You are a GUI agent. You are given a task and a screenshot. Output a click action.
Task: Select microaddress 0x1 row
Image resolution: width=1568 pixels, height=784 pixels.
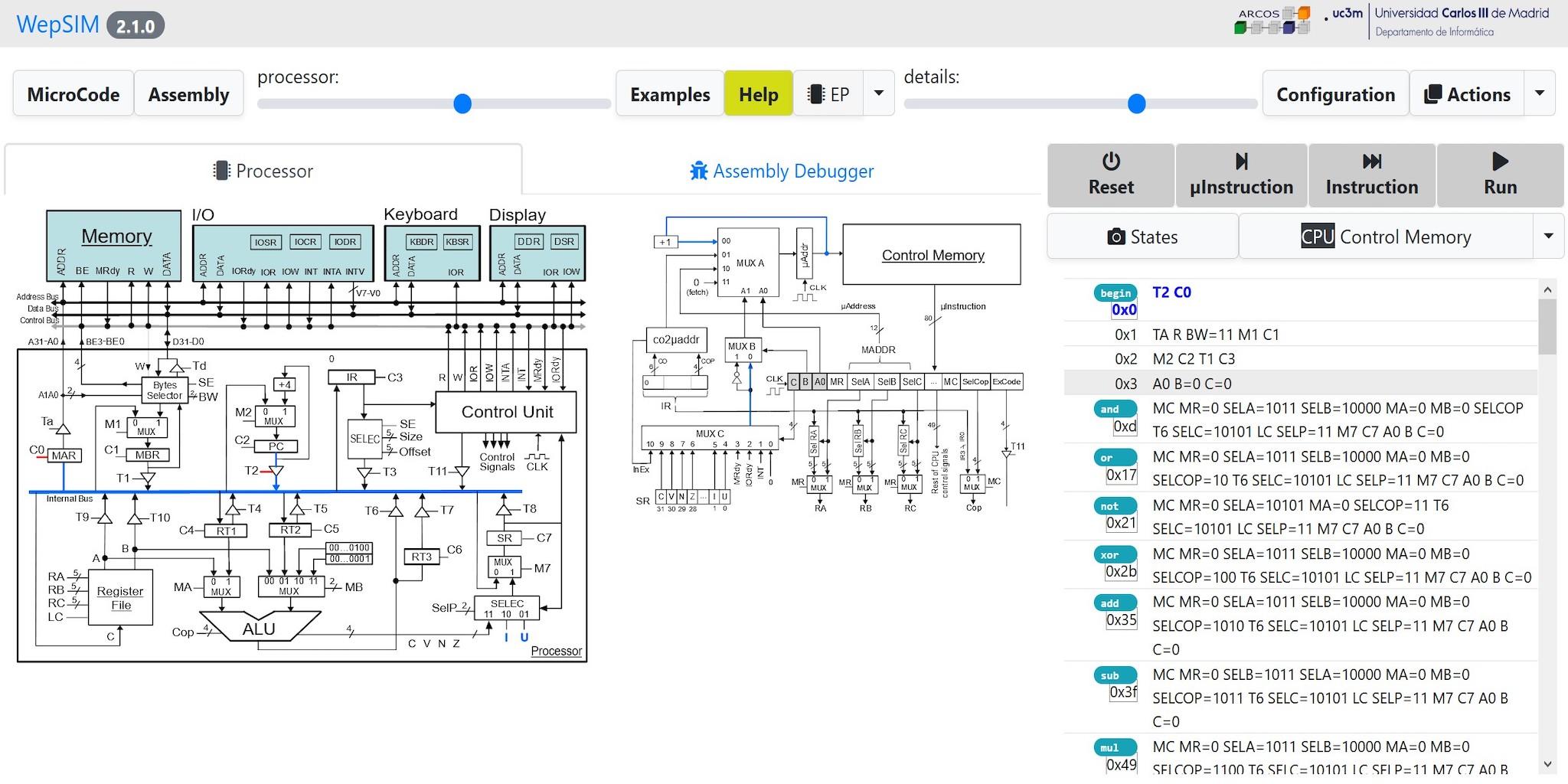pyautogui.click(x=1300, y=335)
